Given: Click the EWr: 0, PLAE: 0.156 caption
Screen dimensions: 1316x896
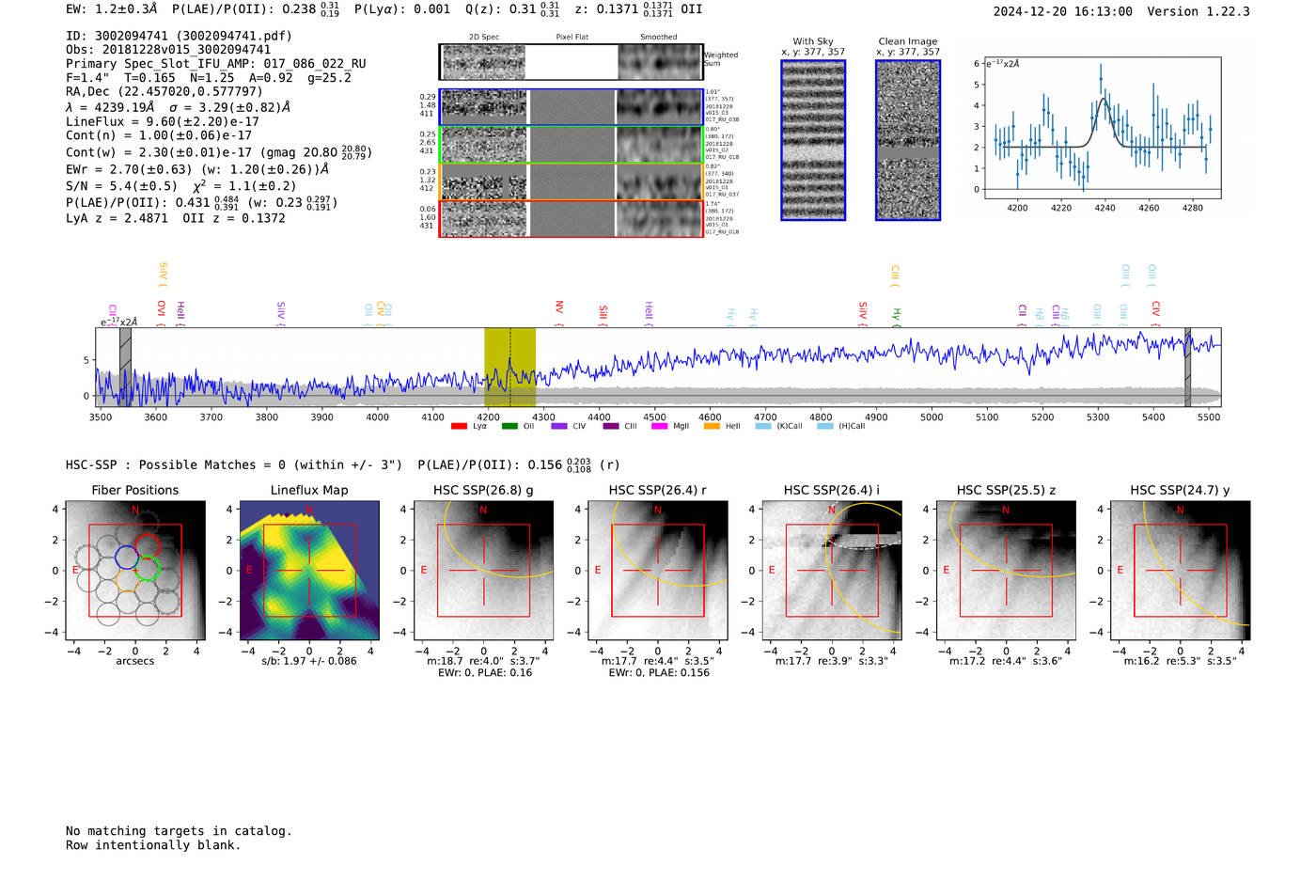Looking at the screenshot, I should coord(658,673).
